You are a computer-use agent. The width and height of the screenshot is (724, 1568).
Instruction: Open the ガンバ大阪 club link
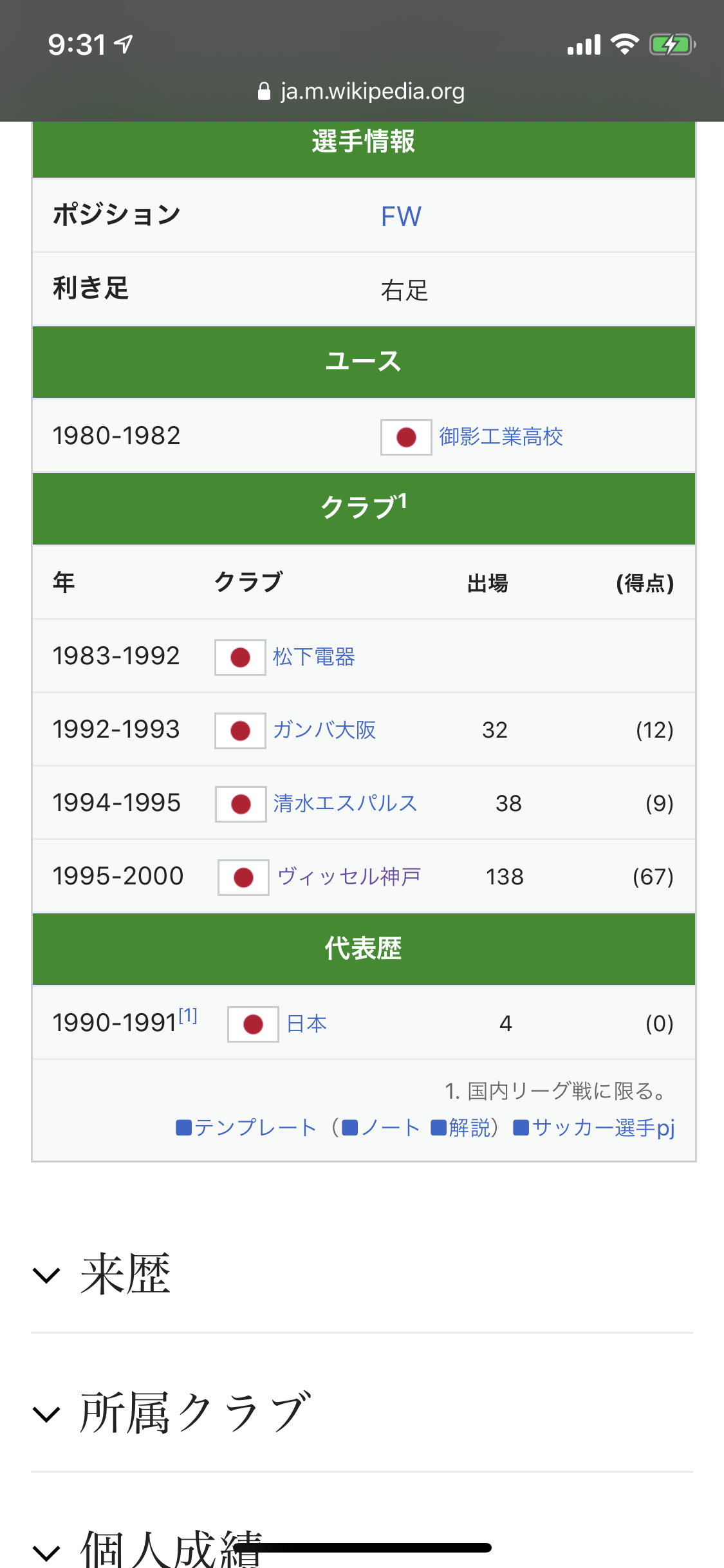324,730
